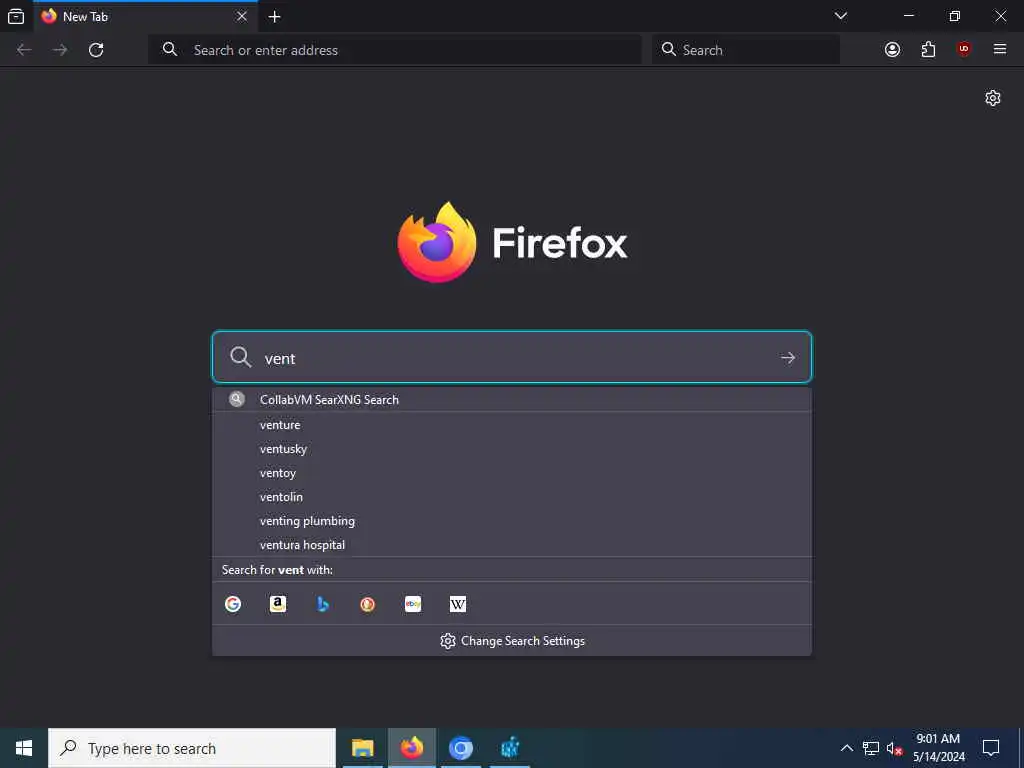Open the application hamburger menu
This screenshot has width=1024, height=768.
coord(1000,50)
